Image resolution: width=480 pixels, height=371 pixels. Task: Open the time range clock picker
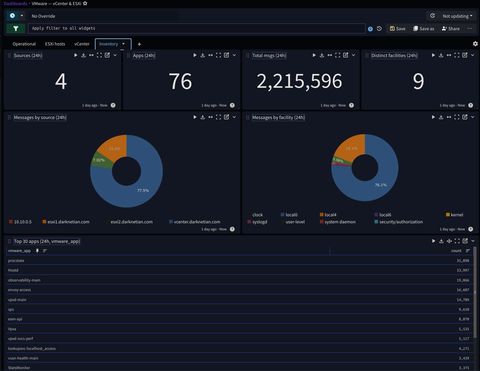12,16
